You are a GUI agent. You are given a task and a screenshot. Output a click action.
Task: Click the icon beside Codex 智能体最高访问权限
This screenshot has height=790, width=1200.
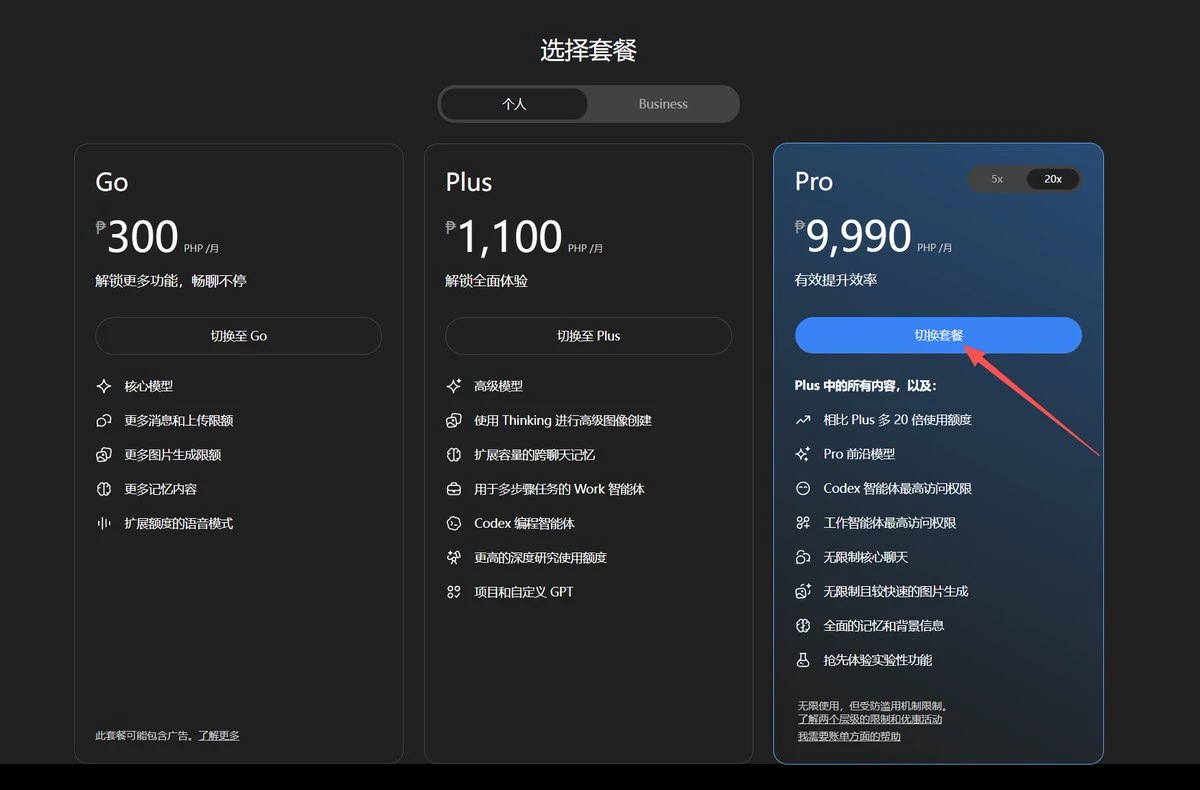click(x=802, y=488)
